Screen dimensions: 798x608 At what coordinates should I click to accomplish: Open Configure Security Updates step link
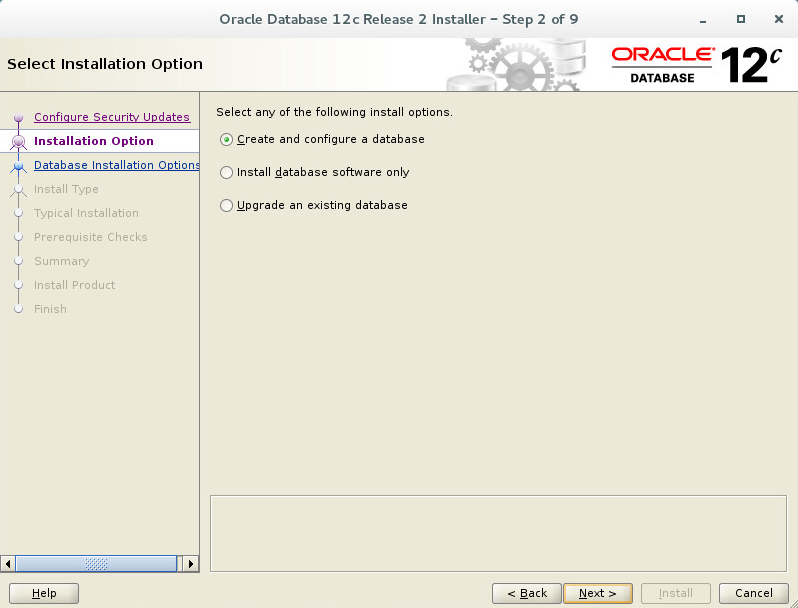click(x=112, y=117)
